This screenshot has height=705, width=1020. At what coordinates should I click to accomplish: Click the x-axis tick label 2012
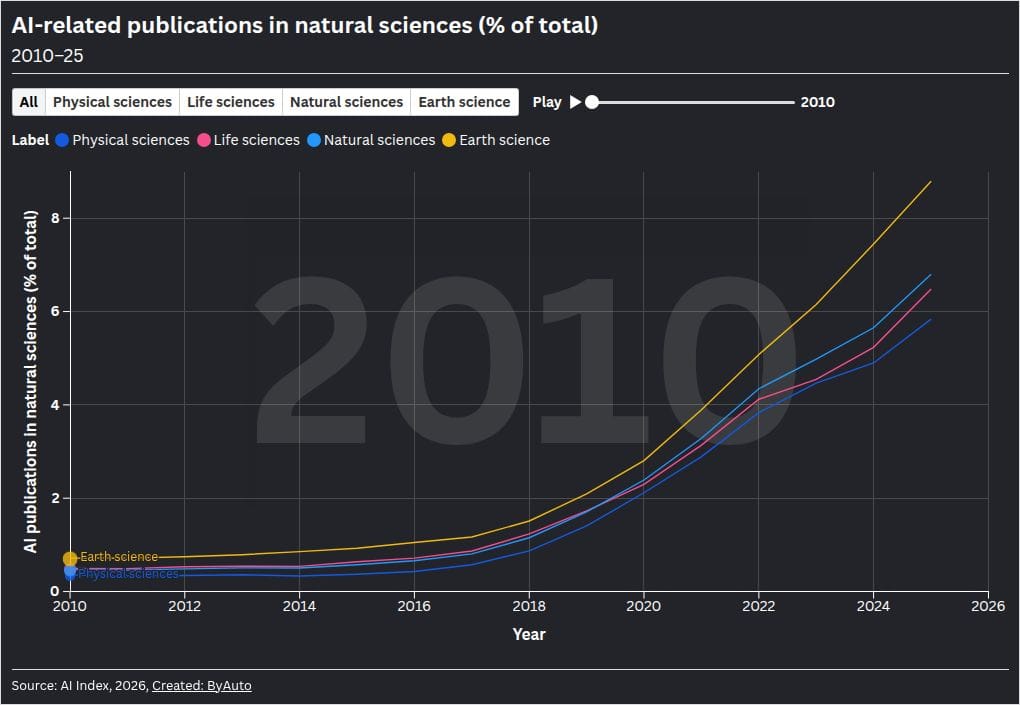[x=185, y=606]
